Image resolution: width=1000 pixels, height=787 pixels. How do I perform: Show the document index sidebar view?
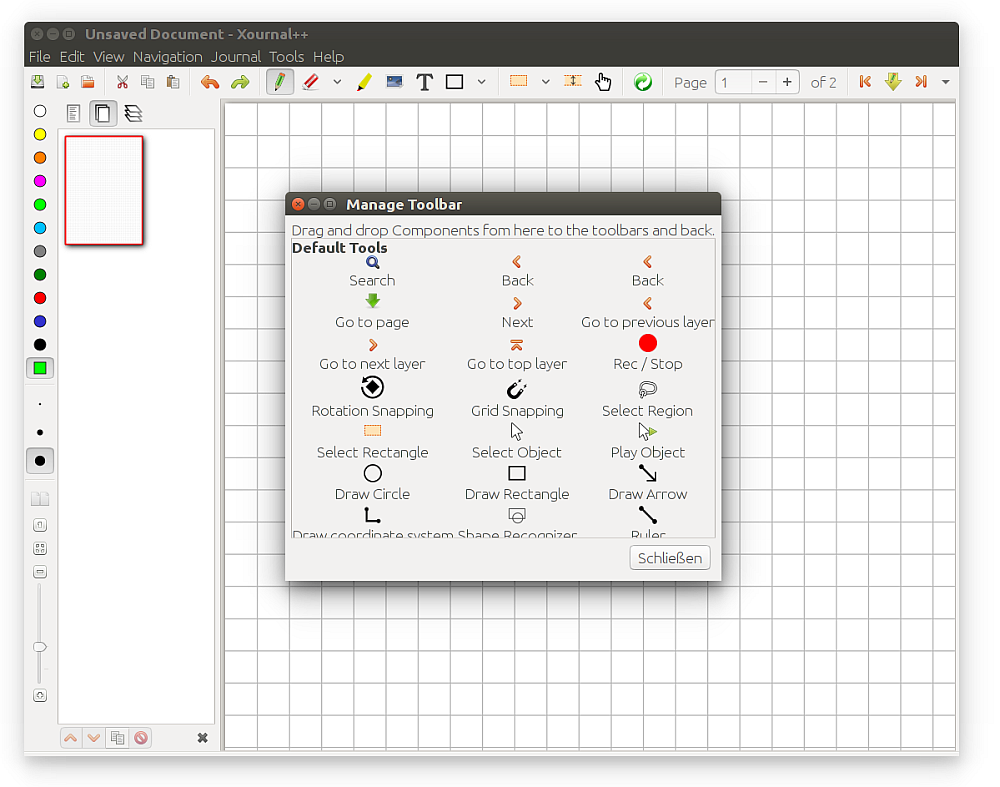pyautogui.click(x=73, y=114)
